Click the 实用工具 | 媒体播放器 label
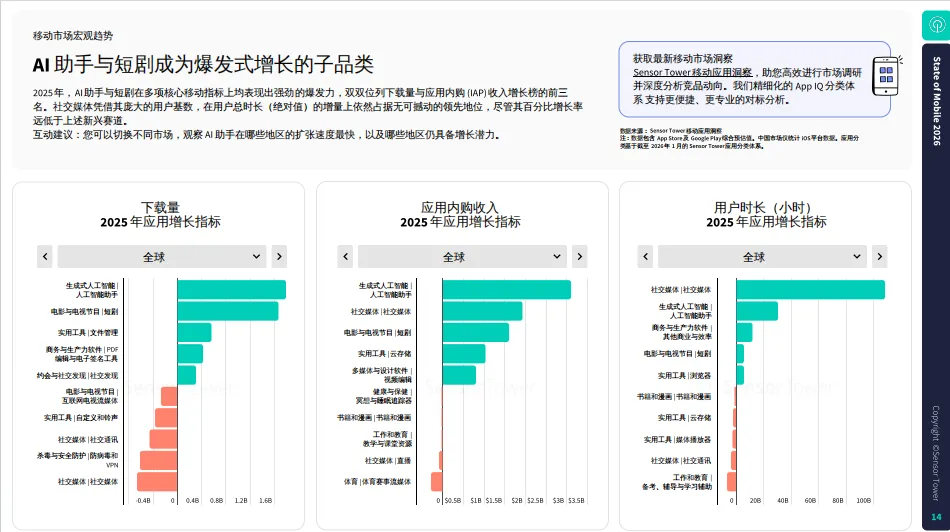 click(x=677, y=440)
